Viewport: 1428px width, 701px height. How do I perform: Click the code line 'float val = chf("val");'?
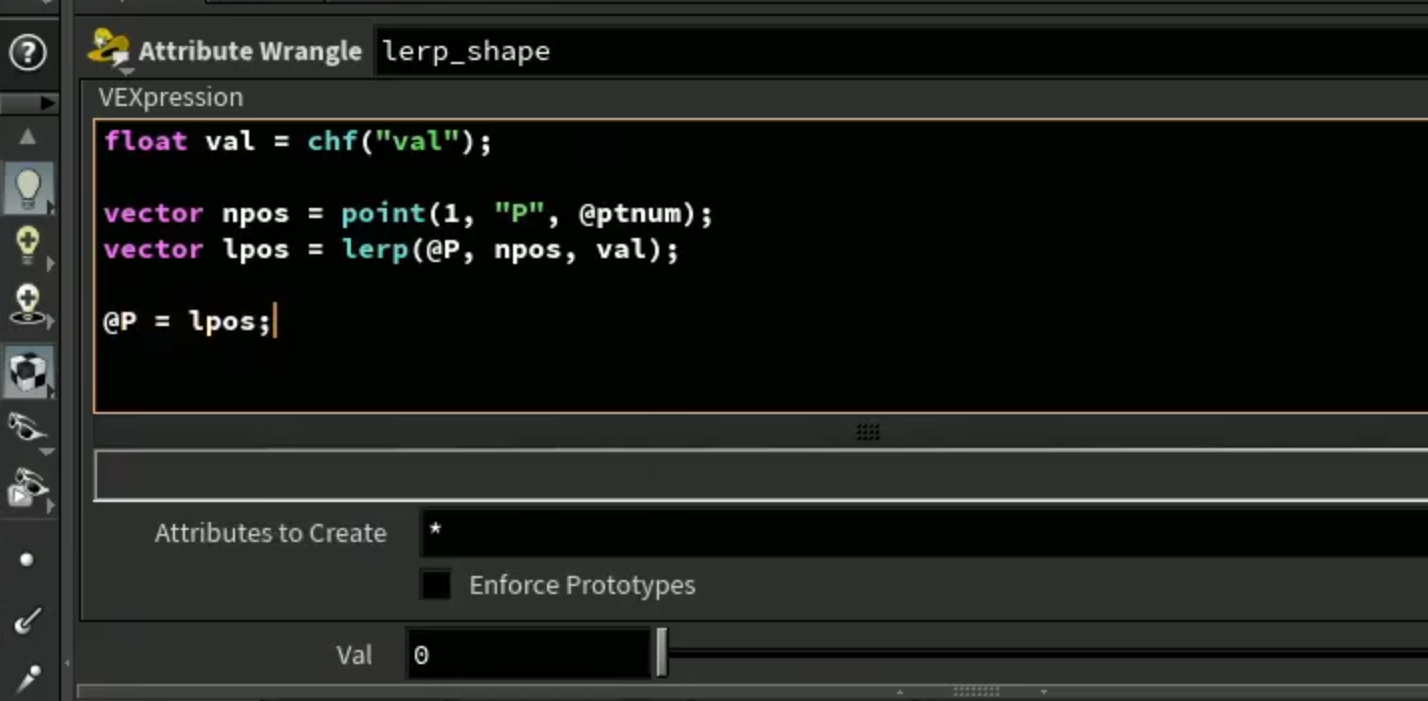point(298,141)
